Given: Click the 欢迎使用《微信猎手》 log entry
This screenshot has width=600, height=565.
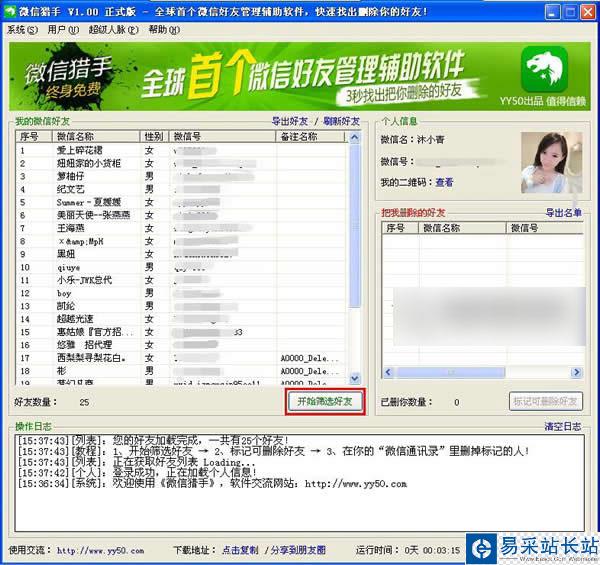Looking at the screenshot, I should click(212, 484).
